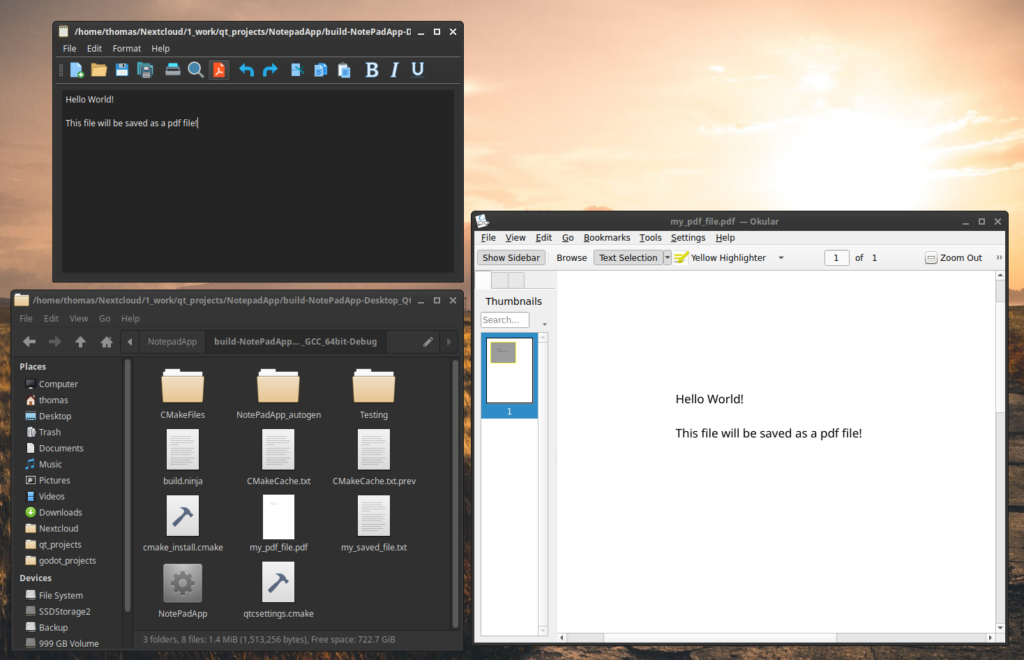1024x660 pixels.
Task: Toggle Italic formatting in notepad
Action: 395,70
